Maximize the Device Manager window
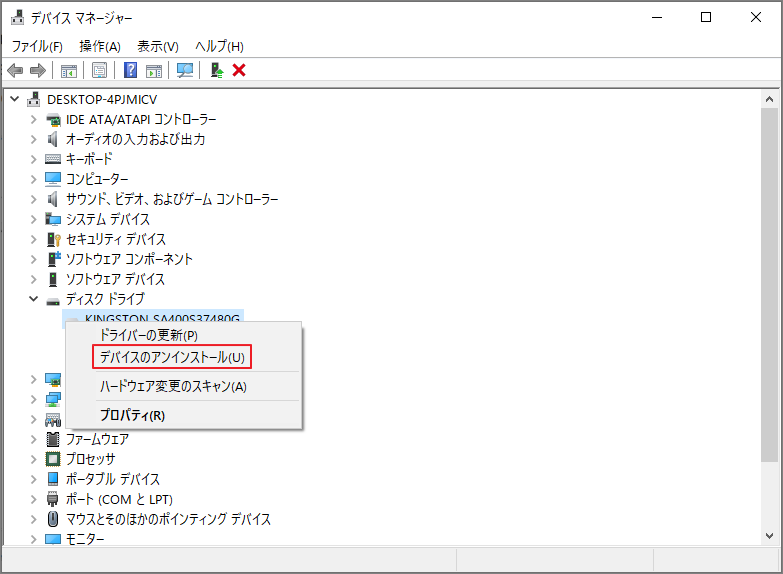 (x=706, y=17)
